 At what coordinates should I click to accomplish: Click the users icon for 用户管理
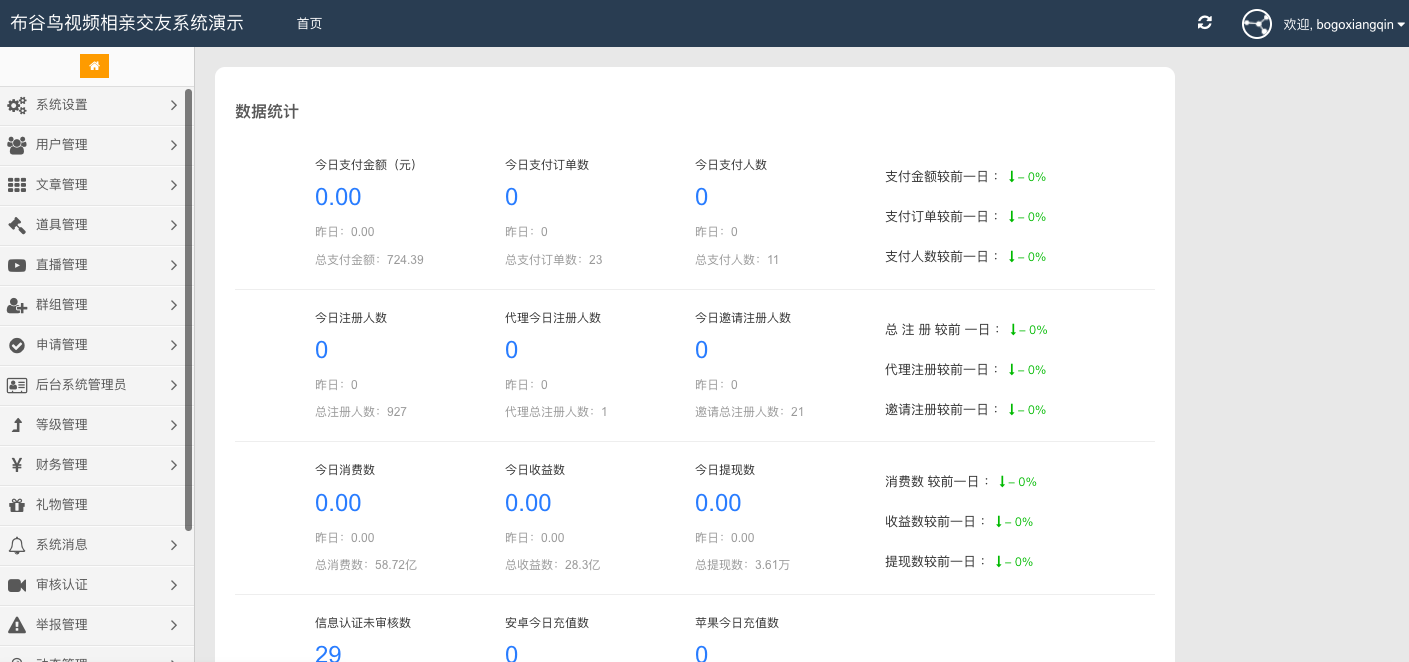pos(17,145)
